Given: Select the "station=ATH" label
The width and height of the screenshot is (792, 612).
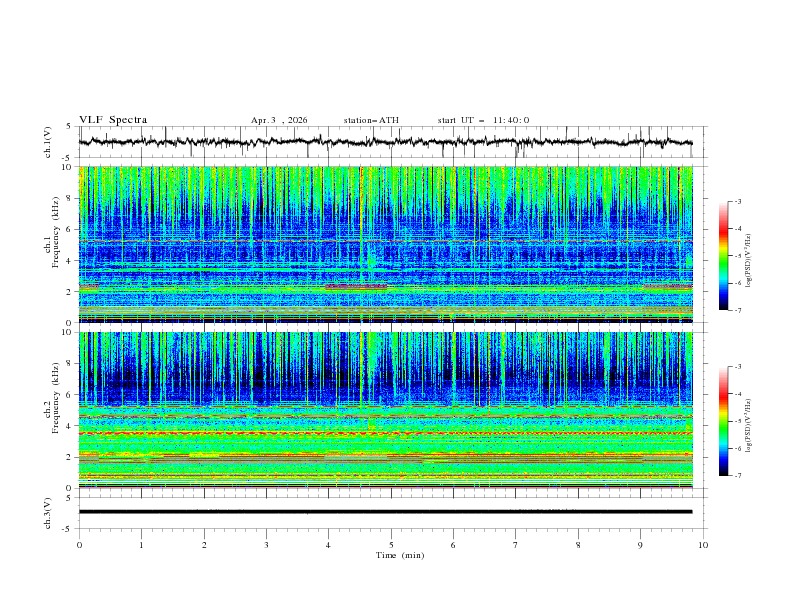Looking at the screenshot, I should (x=371, y=120).
